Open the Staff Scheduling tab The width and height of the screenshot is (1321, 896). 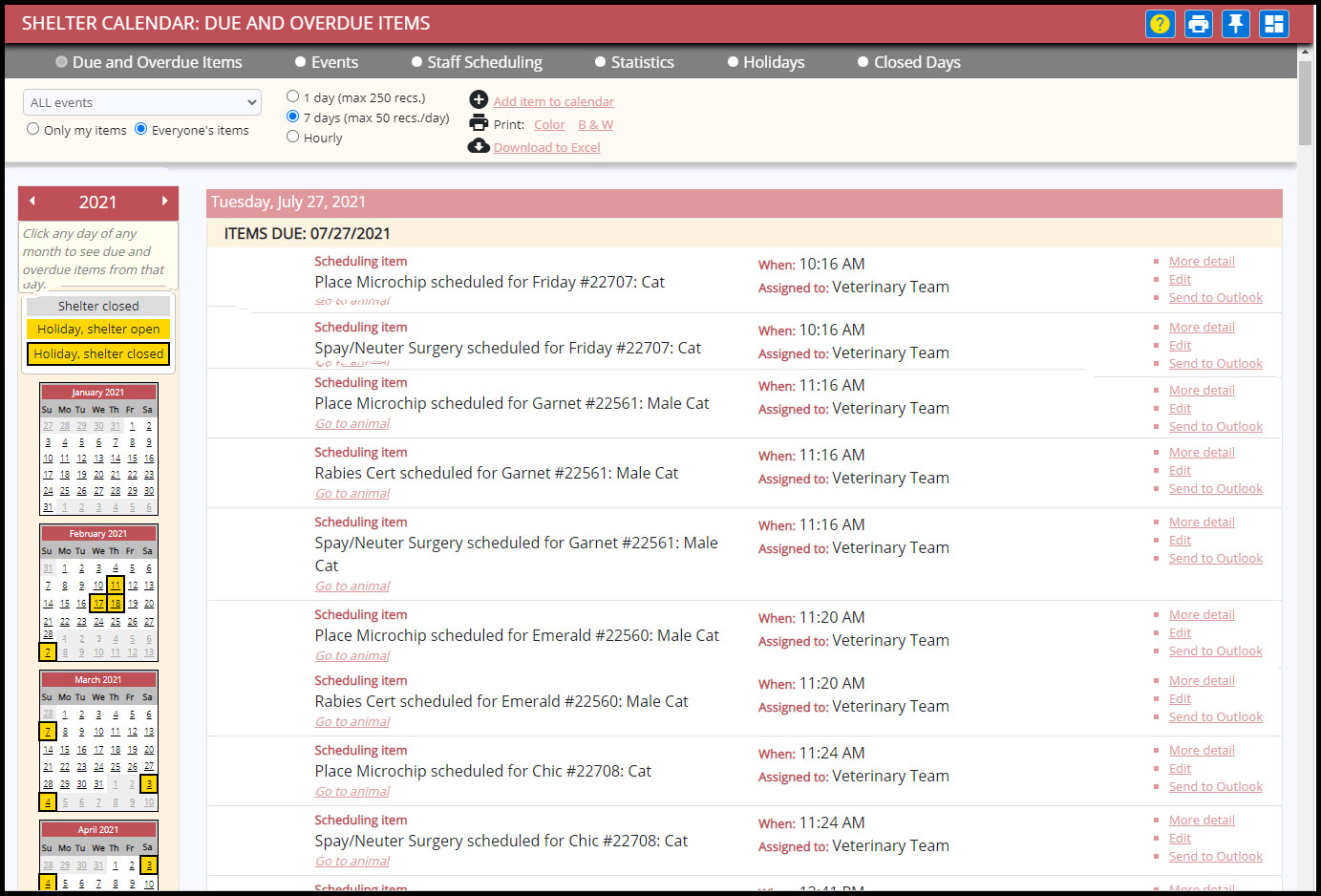click(x=477, y=62)
